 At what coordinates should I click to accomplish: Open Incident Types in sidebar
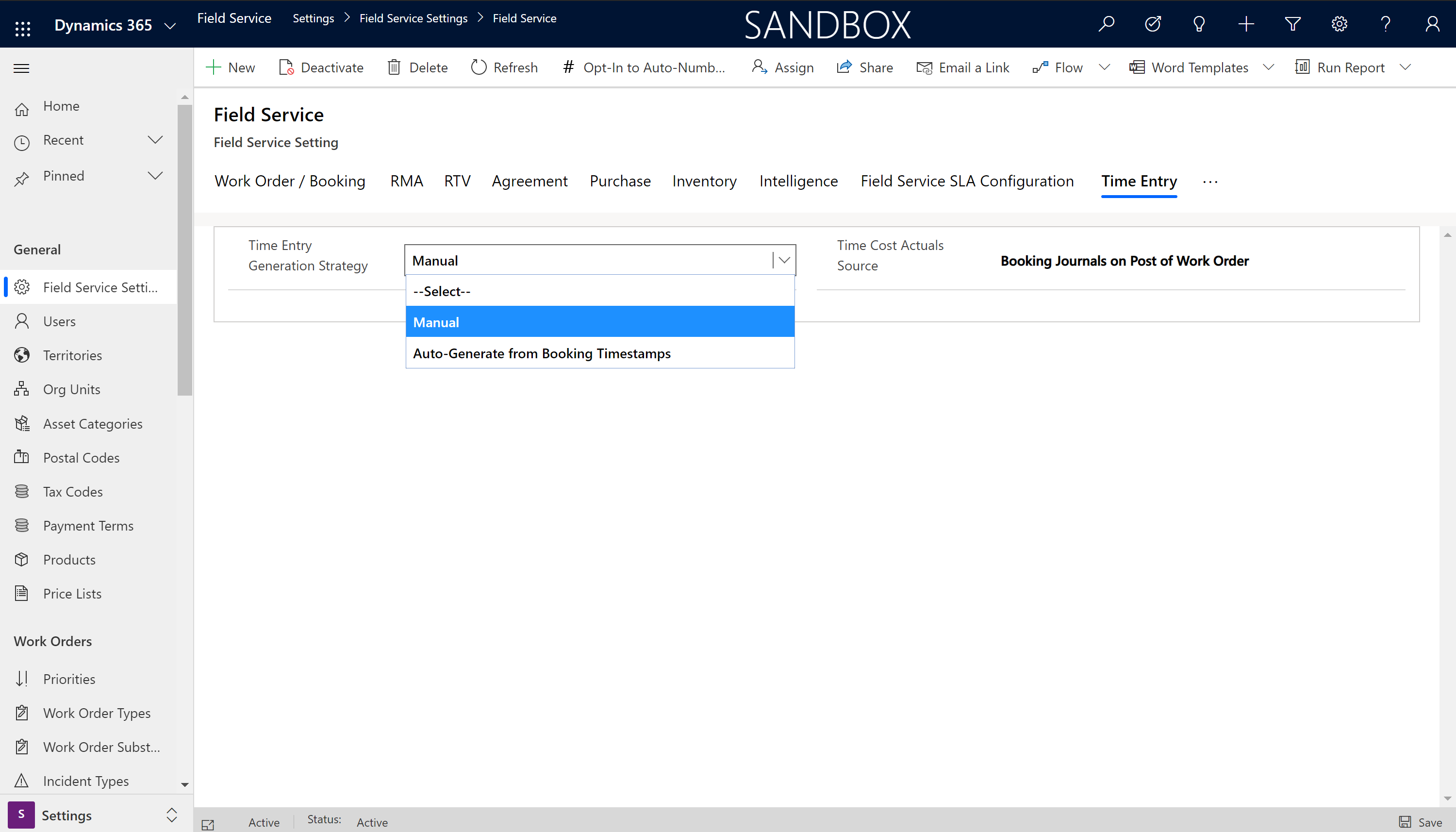pyautogui.click(x=88, y=781)
